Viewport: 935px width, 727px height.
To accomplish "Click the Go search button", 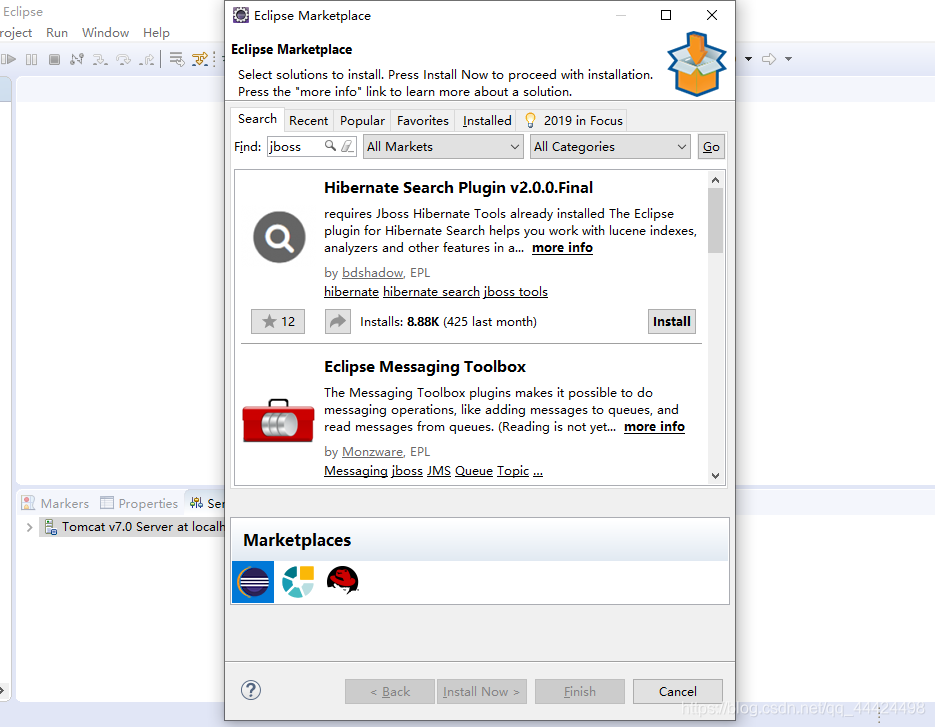I will [711, 147].
